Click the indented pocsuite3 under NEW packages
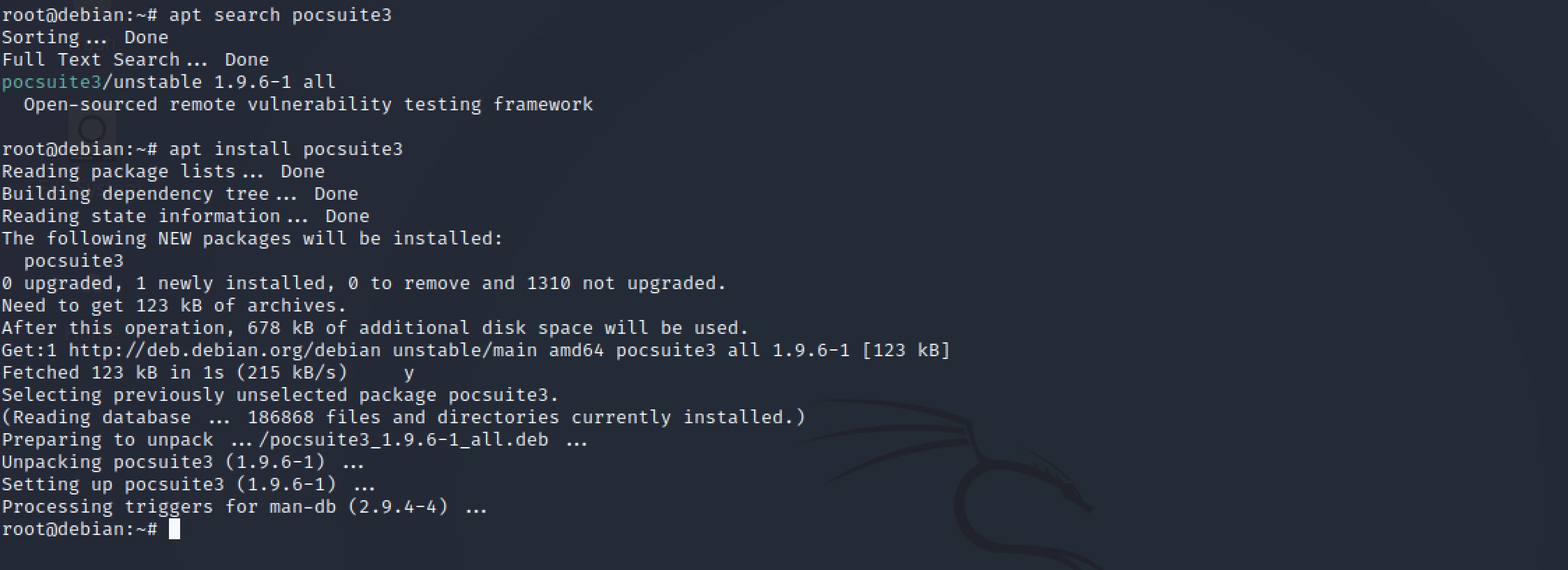The height and width of the screenshot is (570, 1568). point(74,261)
